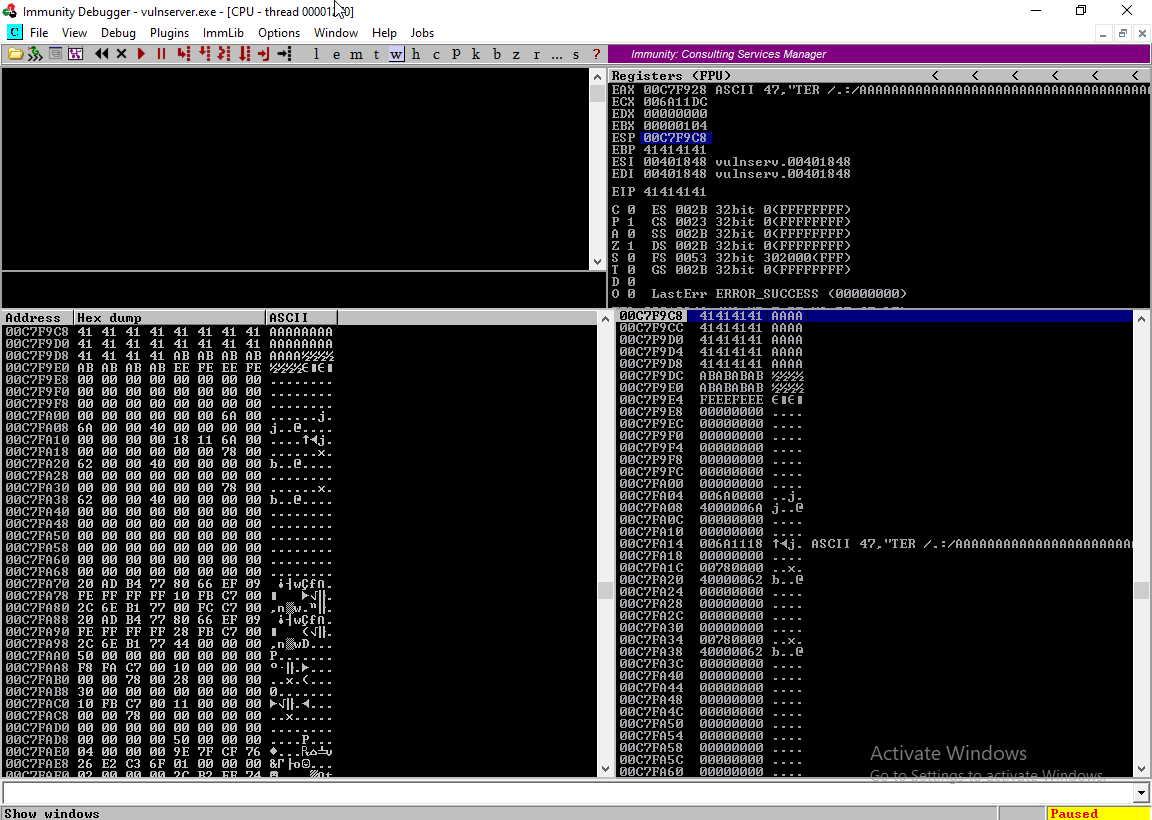Open the log window via 'l' button
The height and width of the screenshot is (820, 1152).
316,54
